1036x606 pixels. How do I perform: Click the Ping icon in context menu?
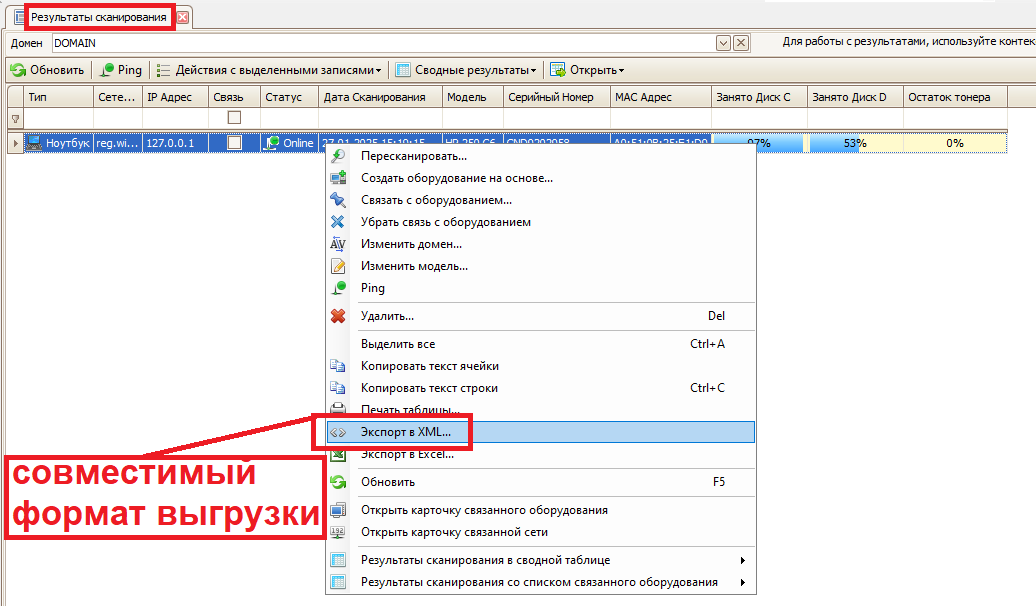(338, 288)
